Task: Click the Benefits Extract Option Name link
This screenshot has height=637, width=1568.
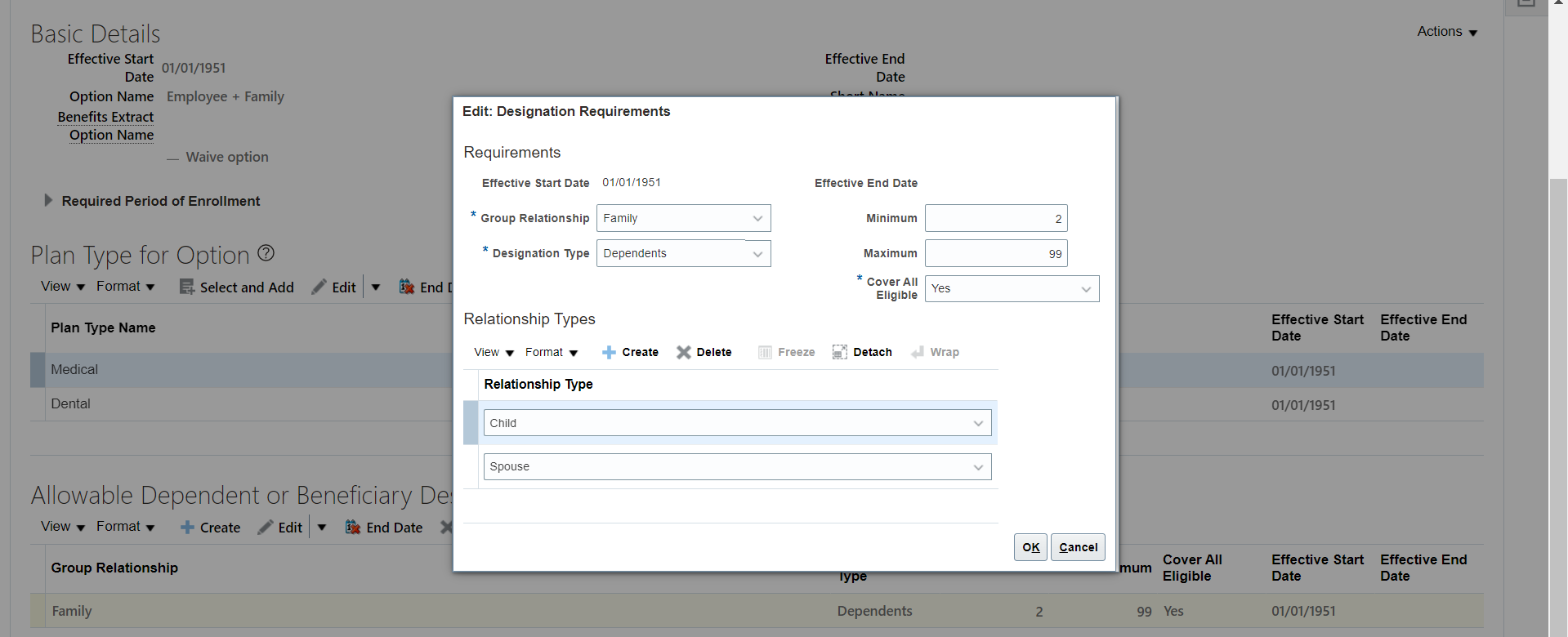Action: [x=105, y=126]
